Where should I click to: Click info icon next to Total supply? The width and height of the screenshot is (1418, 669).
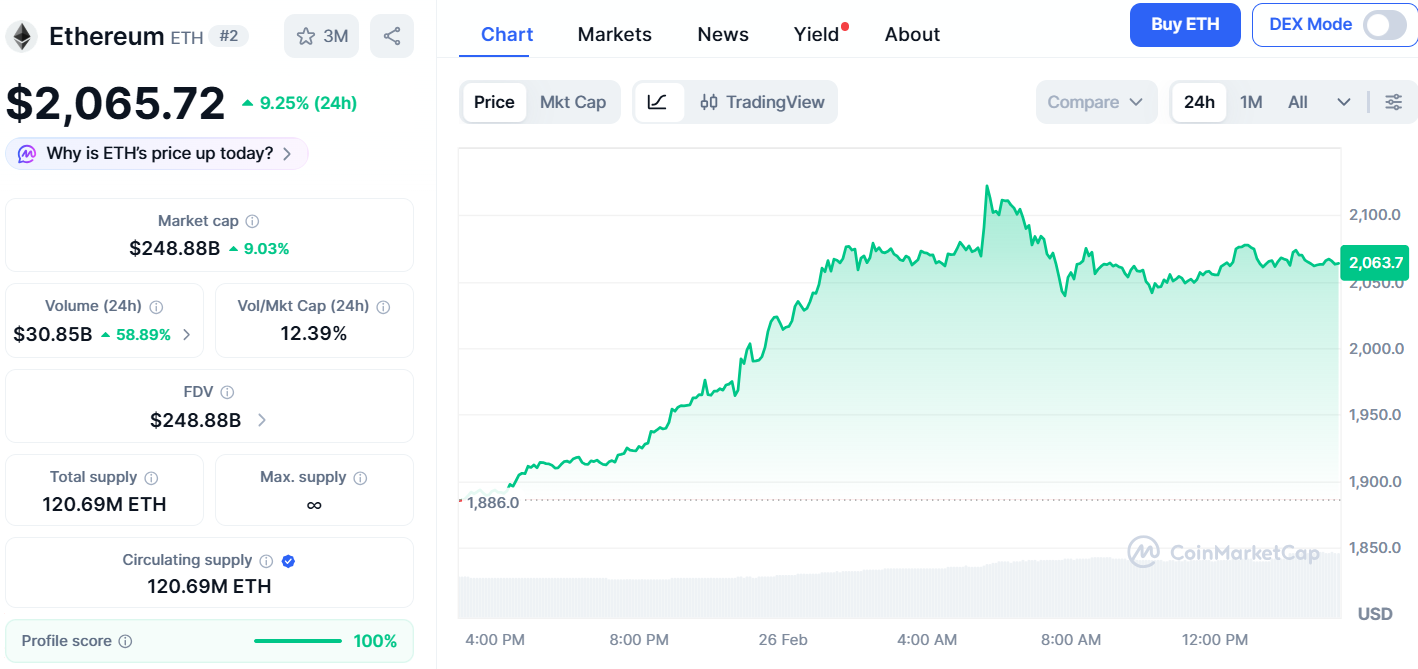151,478
